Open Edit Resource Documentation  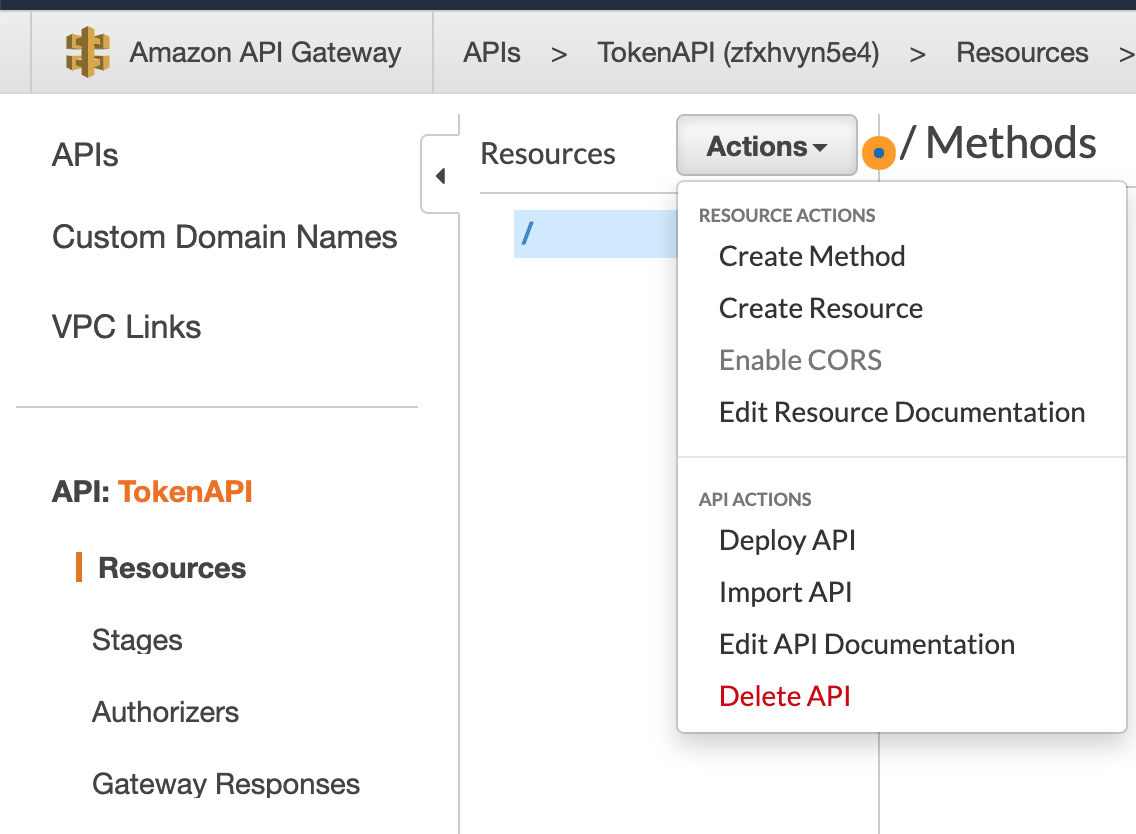click(901, 412)
